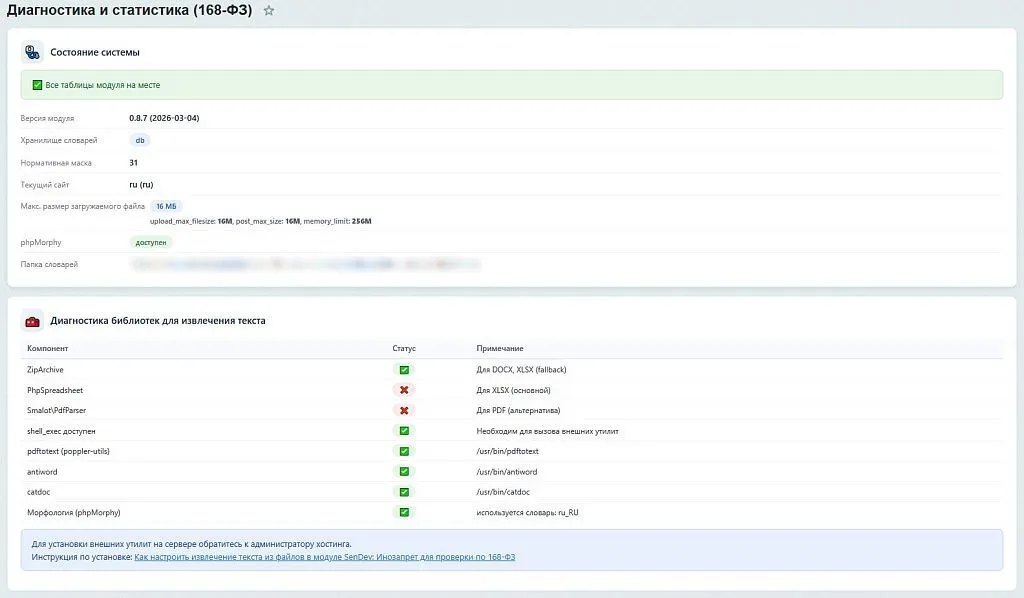The width and height of the screenshot is (1024, 598).
Task: Click the red toolbox diagnostics icon
Action: click(x=30, y=321)
